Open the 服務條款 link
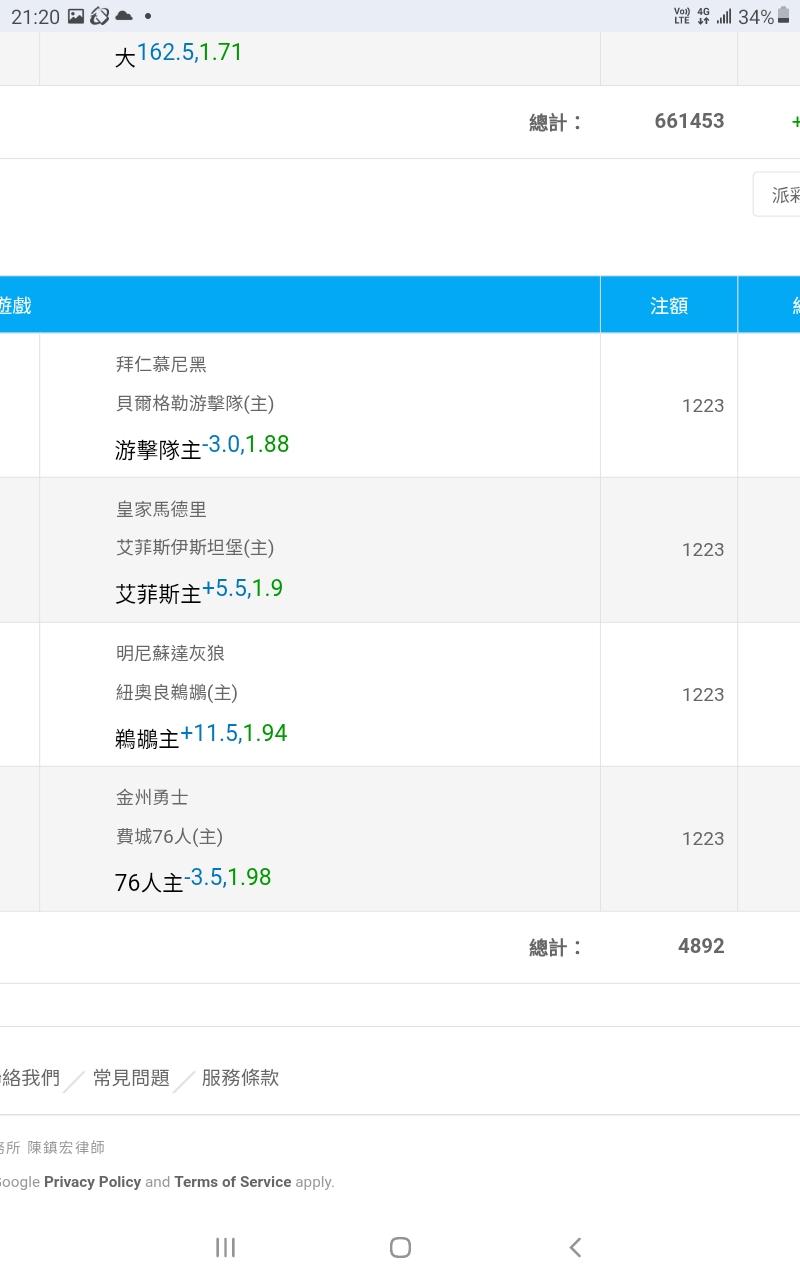 240,1078
